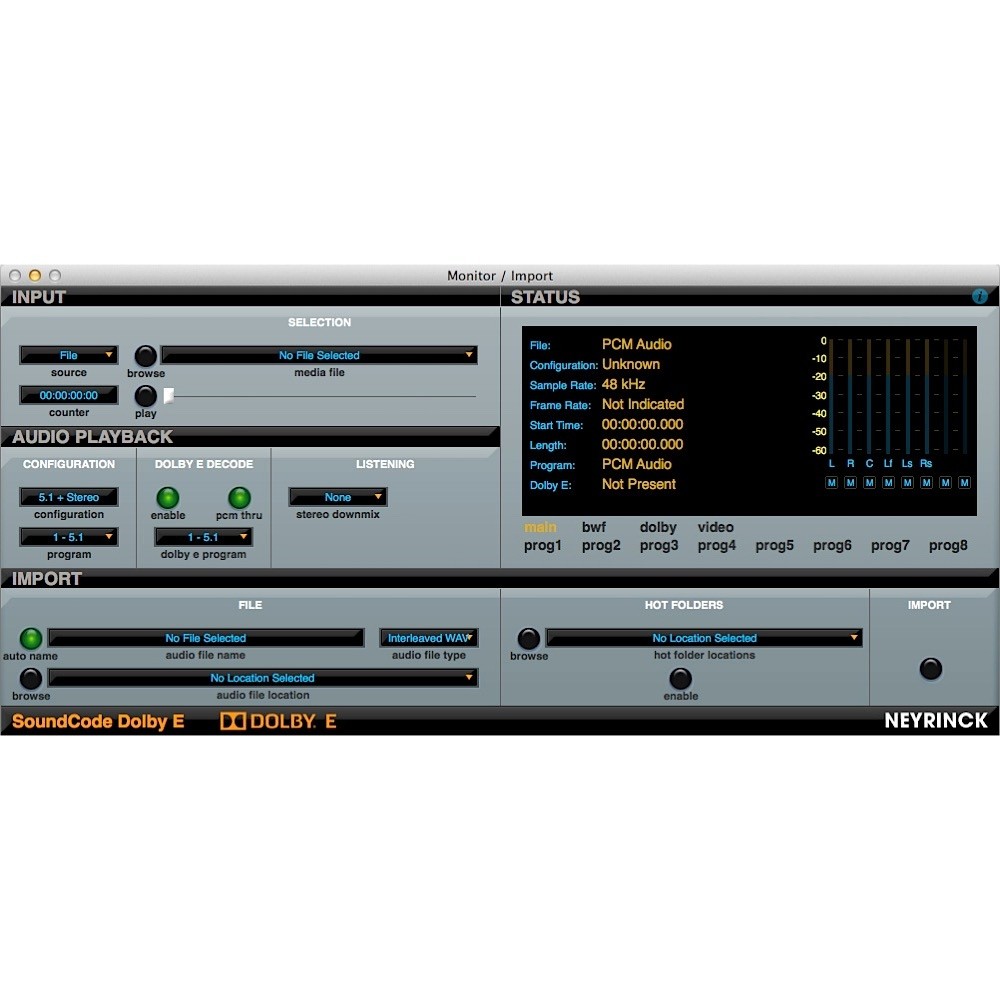Click browse button for audio file location
This screenshot has width=1000, height=1000.
coord(31,679)
